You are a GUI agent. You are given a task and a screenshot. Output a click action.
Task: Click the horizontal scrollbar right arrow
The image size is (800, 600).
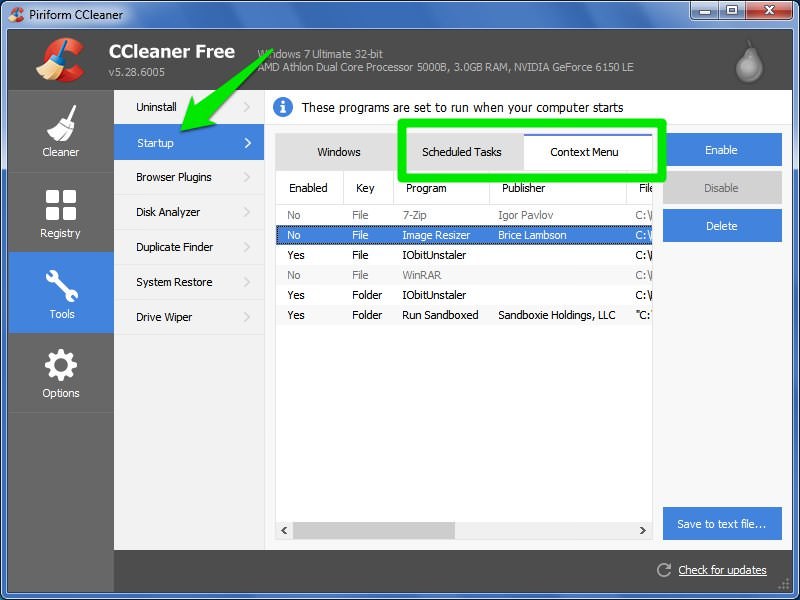(x=644, y=530)
